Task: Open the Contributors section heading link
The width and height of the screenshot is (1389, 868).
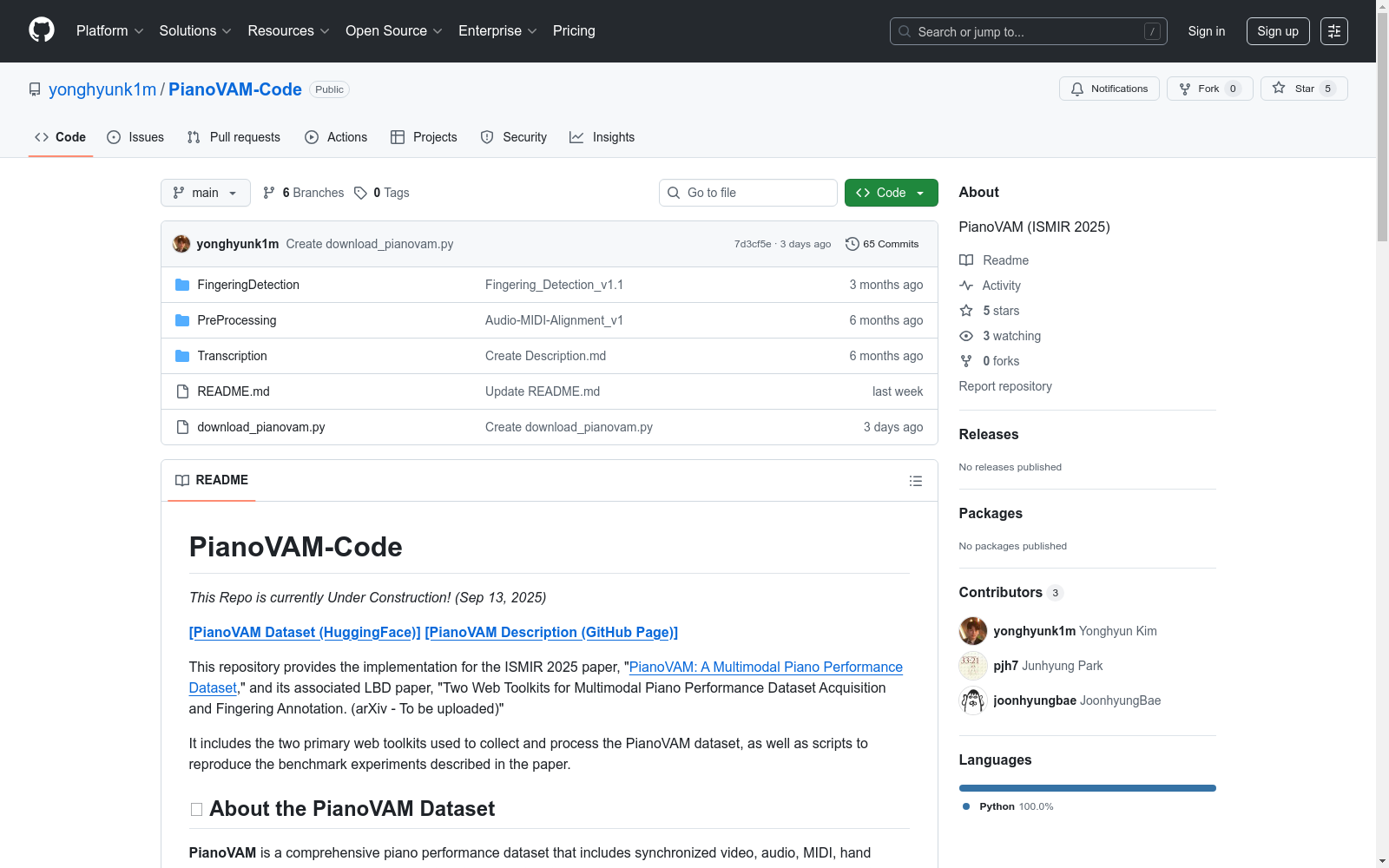Action: click(1010, 592)
